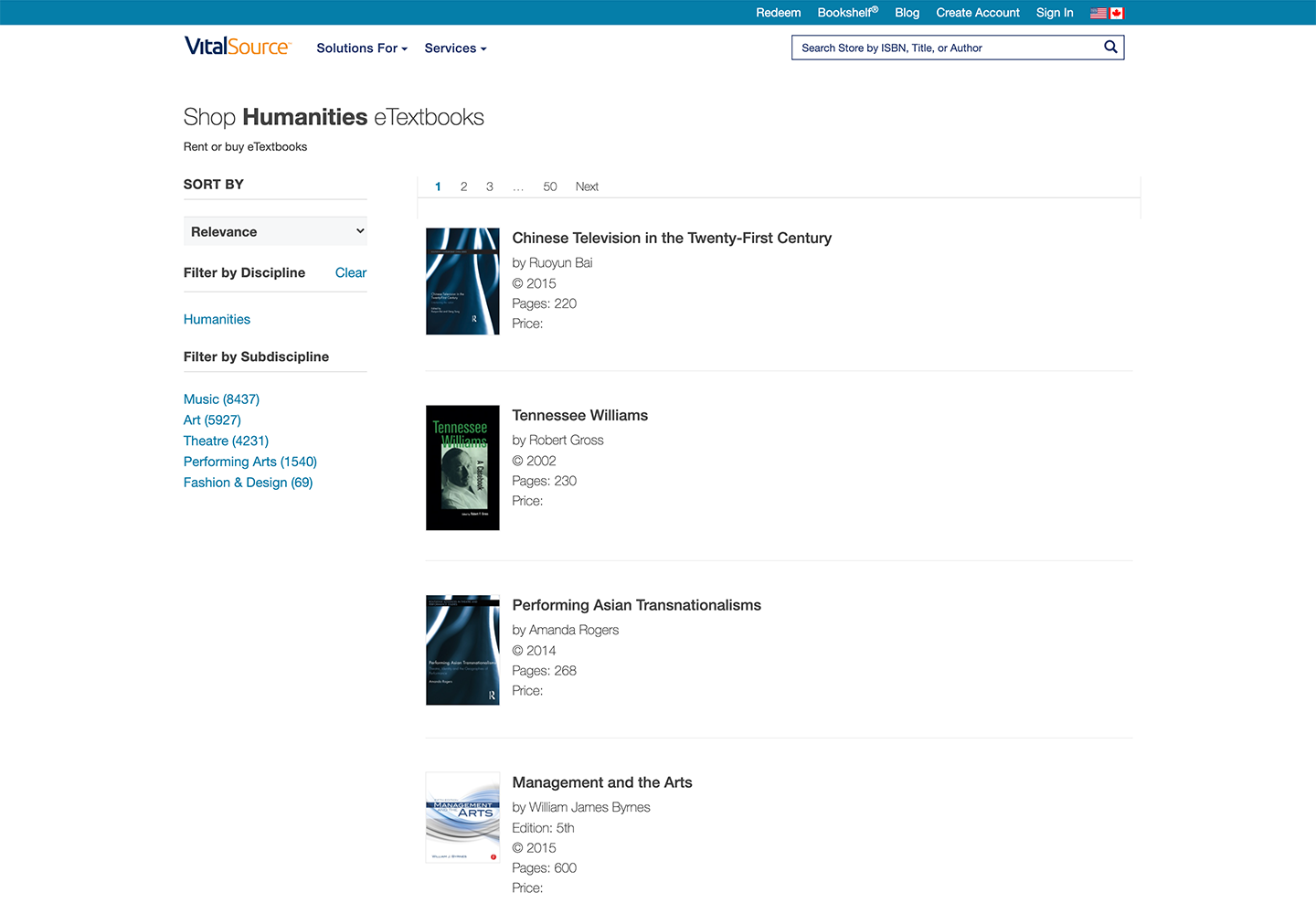Open Tennessee Williams book cover thumbnail
This screenshot has height=914, width=1316.
(x=462, y=468)
